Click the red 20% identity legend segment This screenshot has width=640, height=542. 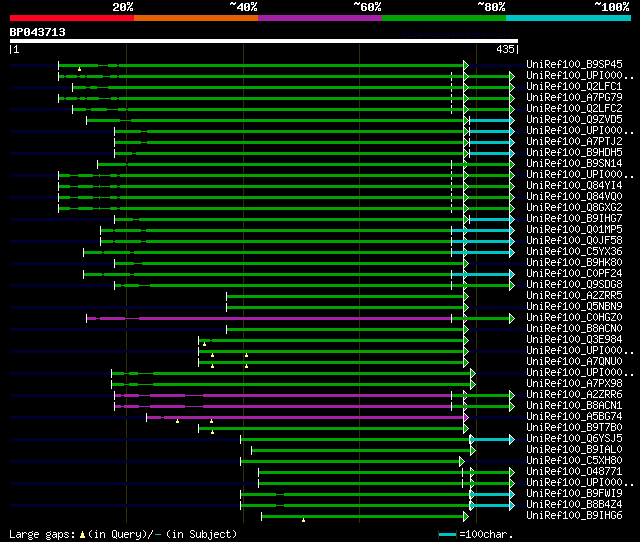72,18
